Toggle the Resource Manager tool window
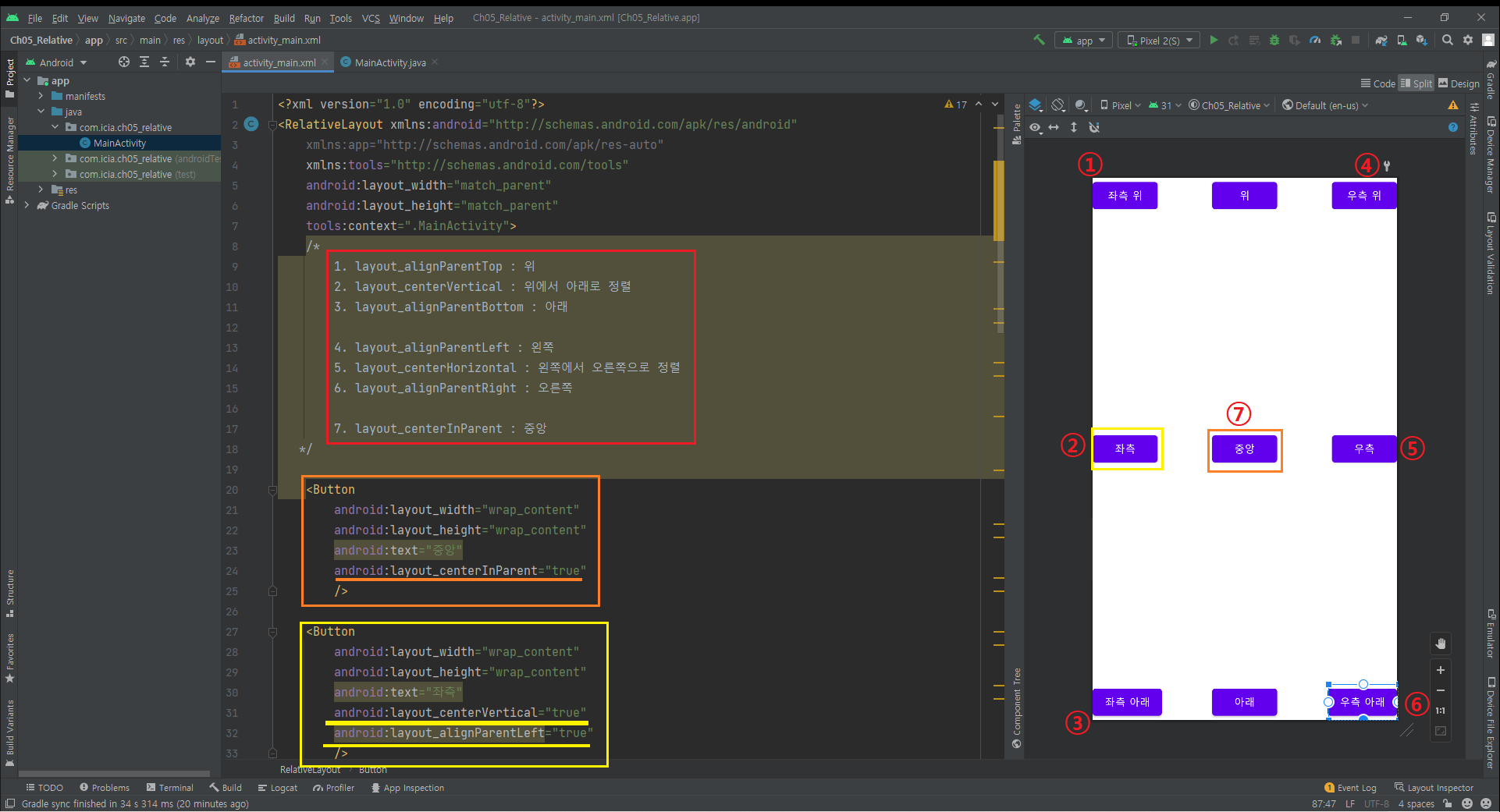The image size is (1500, 812). pos(10,161)
